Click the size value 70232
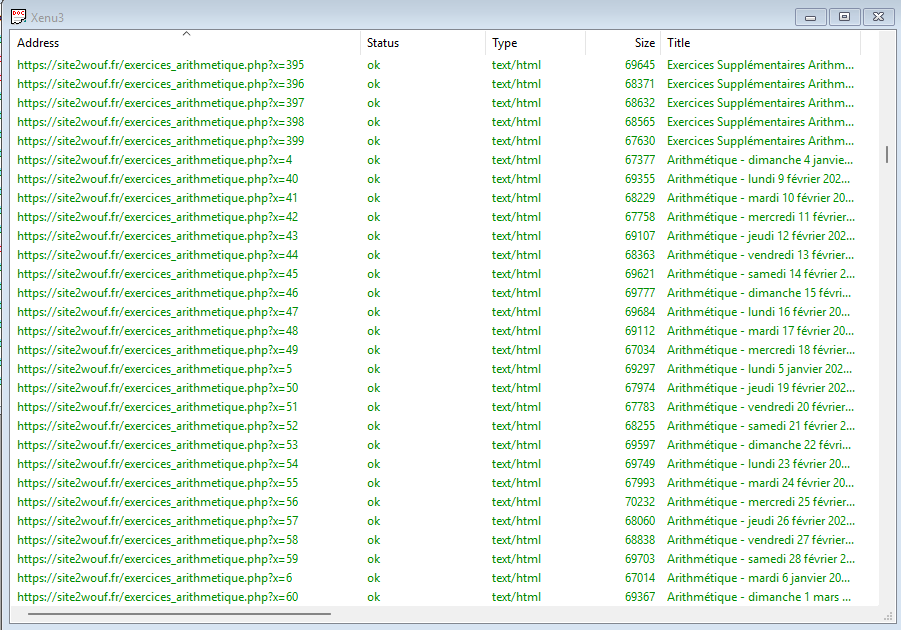 [640, 502]
